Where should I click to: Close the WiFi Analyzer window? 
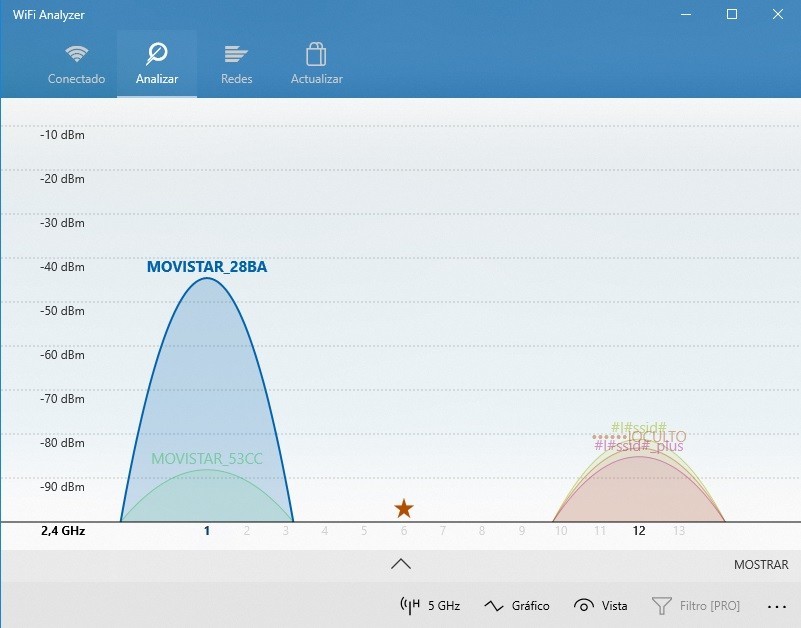pyautogui.click(x=778, y=14)
